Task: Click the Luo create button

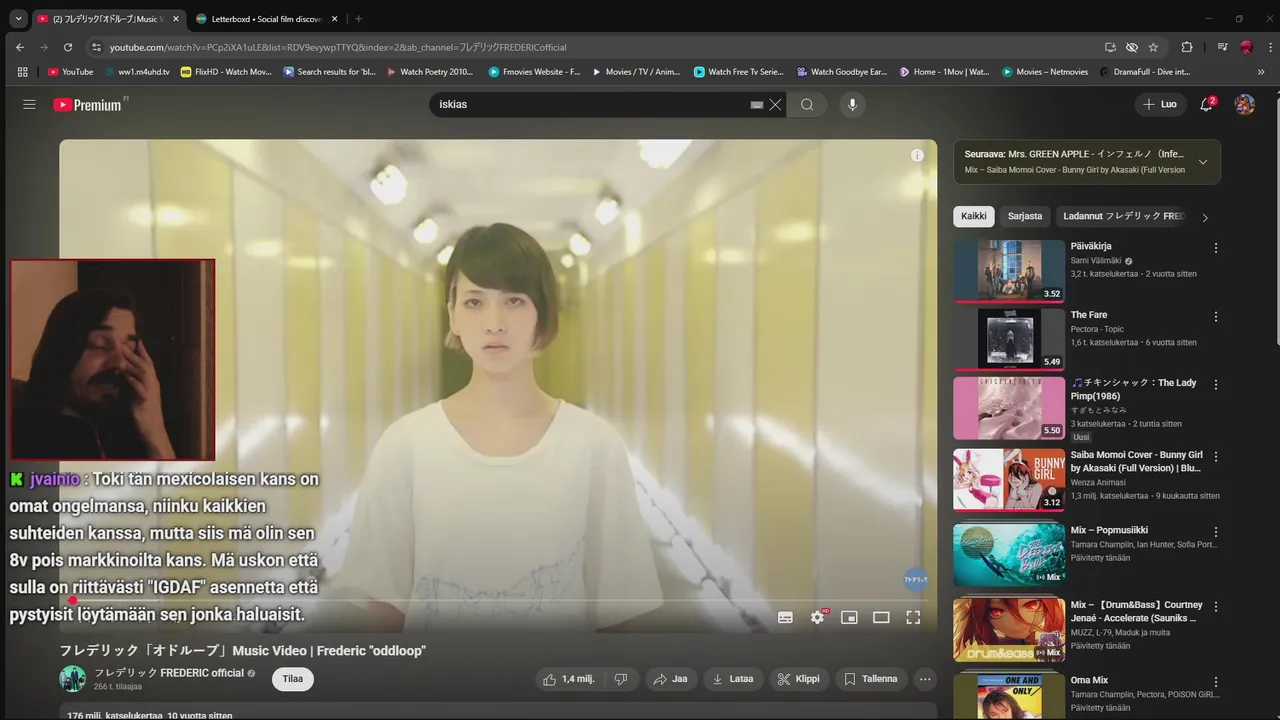Action: tap(1160, 104)
